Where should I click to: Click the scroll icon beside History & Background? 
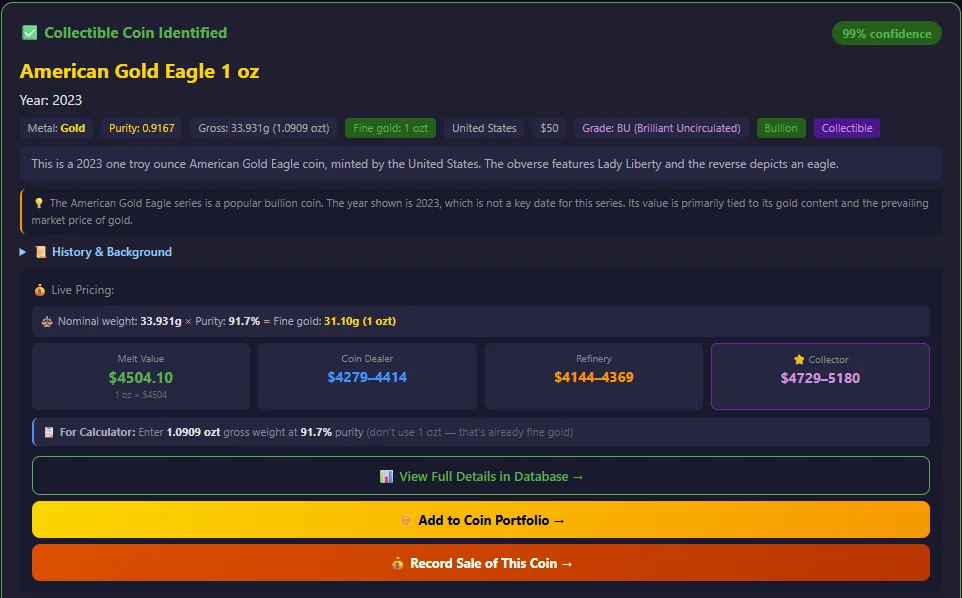pos(40,252)
